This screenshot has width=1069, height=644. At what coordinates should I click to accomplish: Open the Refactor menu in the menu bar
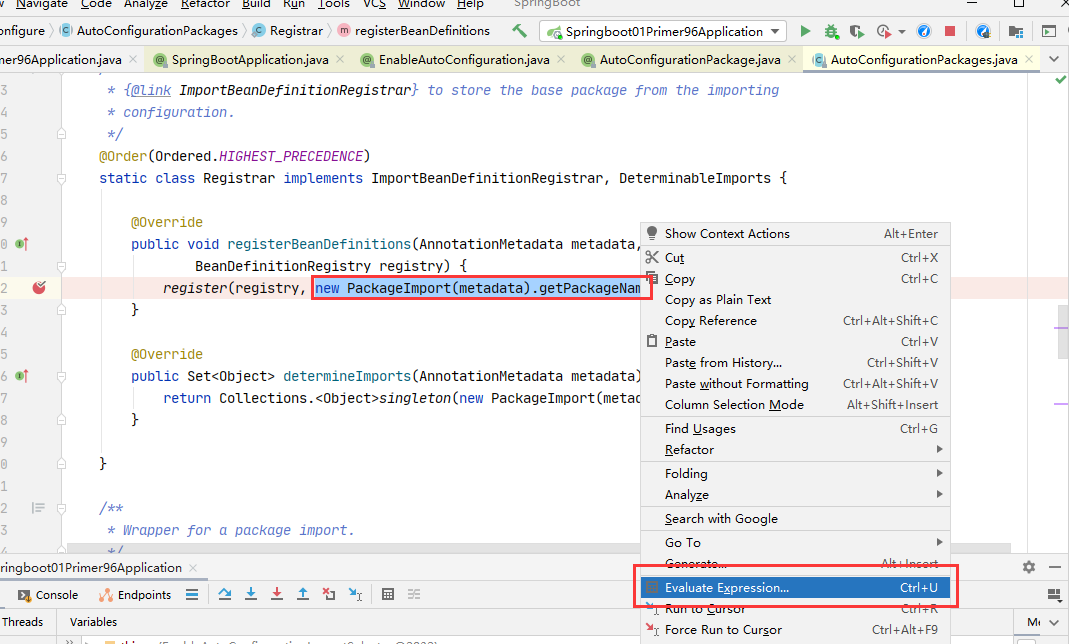tap(205, 4)
